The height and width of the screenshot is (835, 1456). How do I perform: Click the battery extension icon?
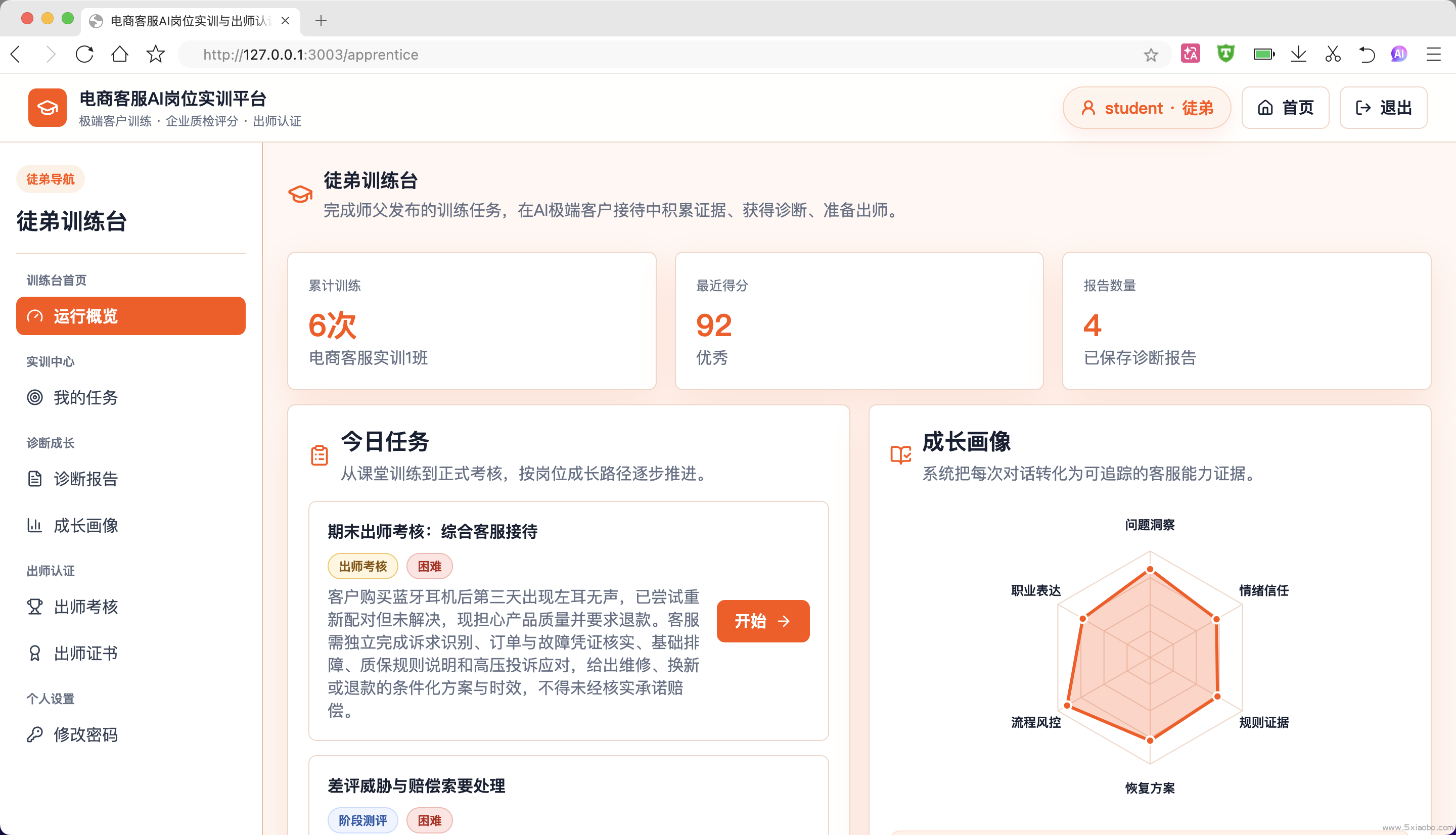(x=1264, y=55)
